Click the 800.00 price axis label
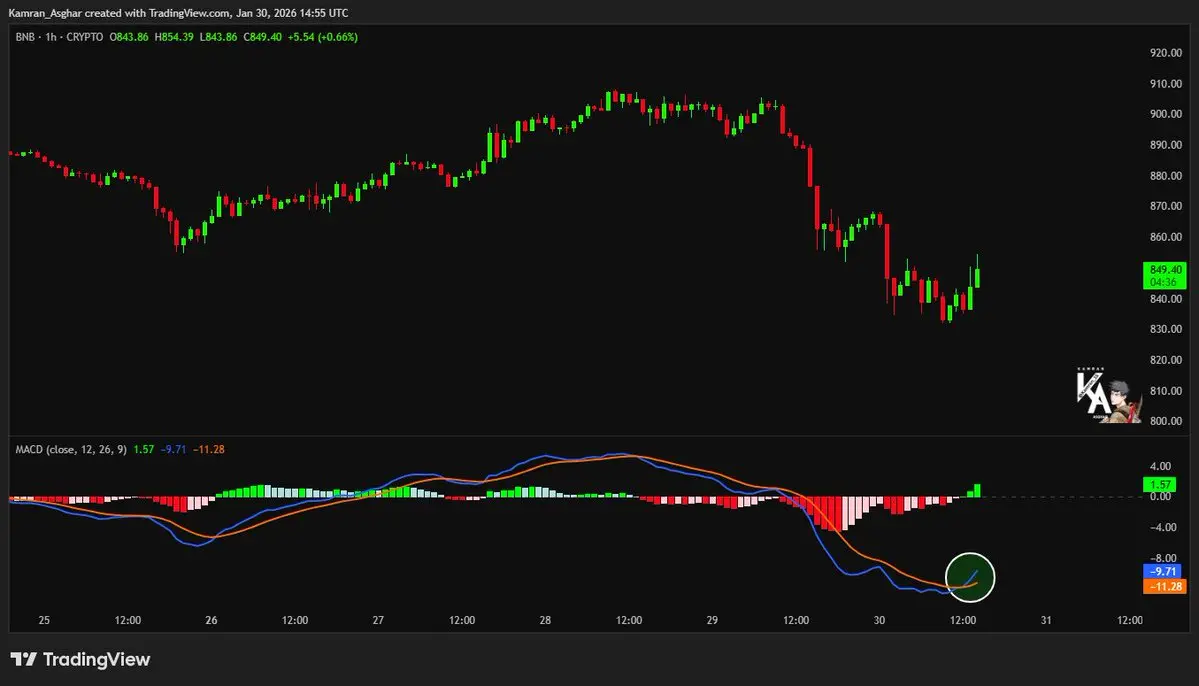1199x686 pixels. 1166,421
